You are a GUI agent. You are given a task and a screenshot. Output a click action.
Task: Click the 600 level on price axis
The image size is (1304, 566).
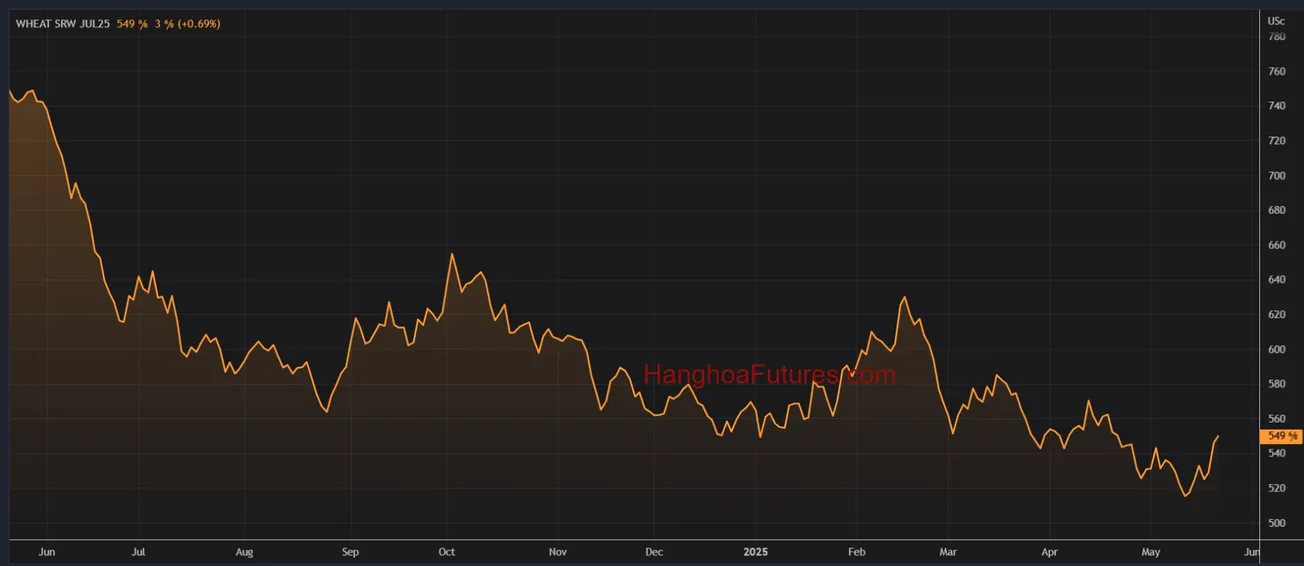pyautogui.click(x=1276, y=349)
